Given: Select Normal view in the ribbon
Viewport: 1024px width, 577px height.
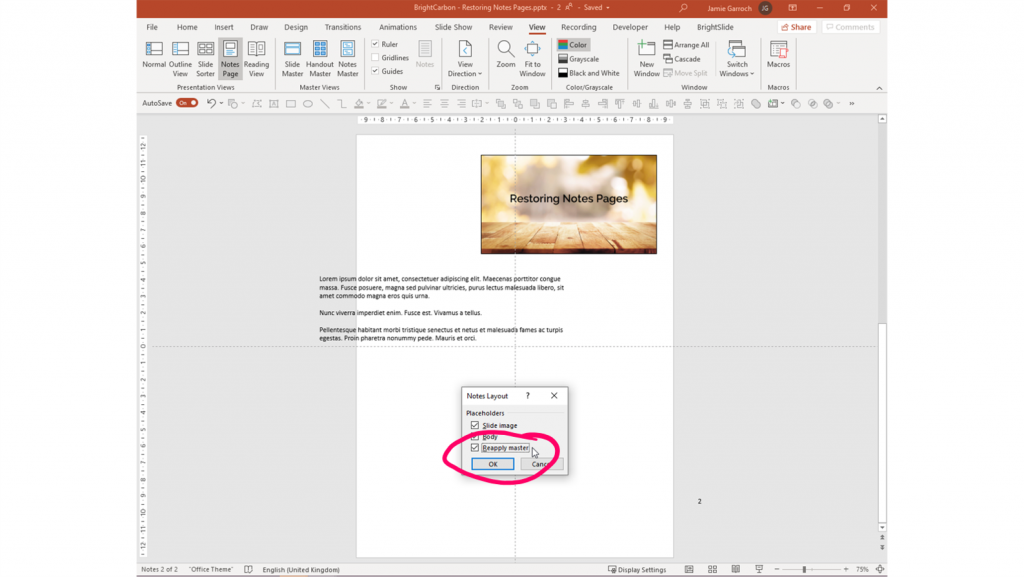Looking at the screenshot, I should (x=154, y=58).
